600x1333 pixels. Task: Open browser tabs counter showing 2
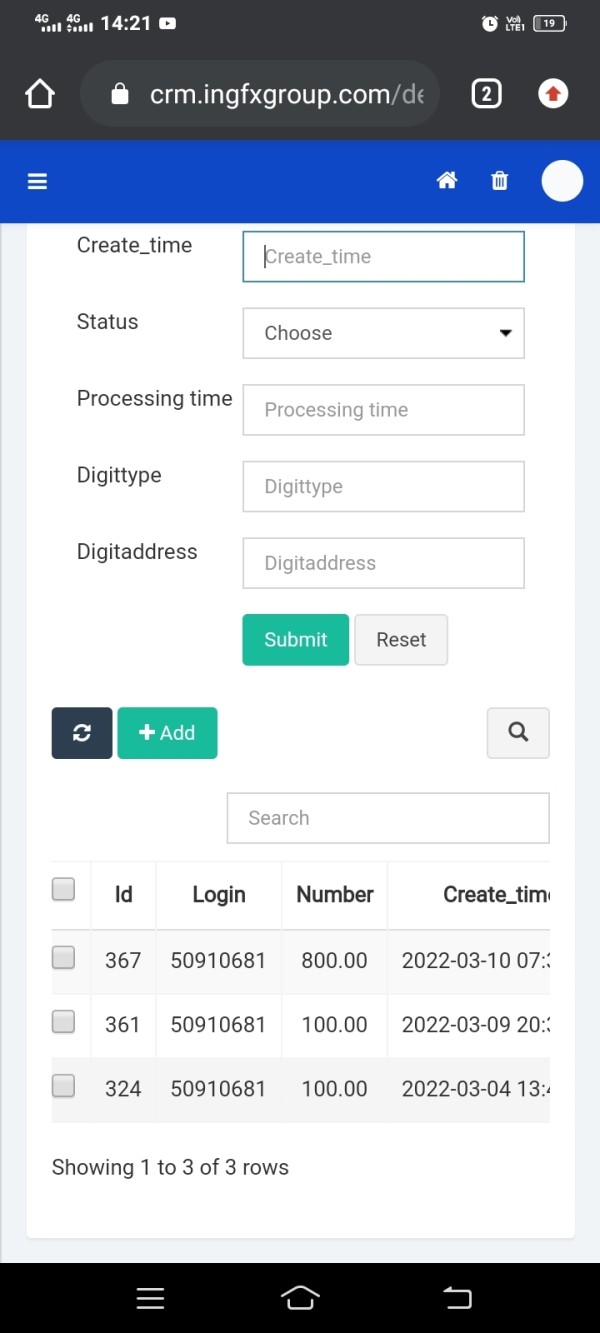[486, 94]
